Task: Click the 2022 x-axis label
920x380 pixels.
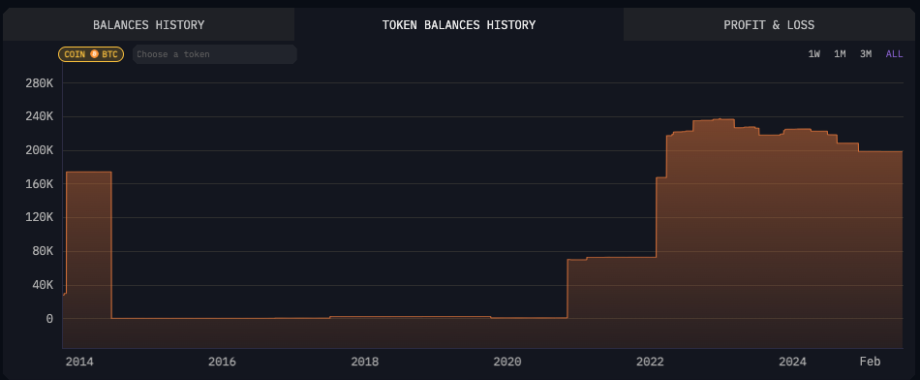Action: click(650, 362)
